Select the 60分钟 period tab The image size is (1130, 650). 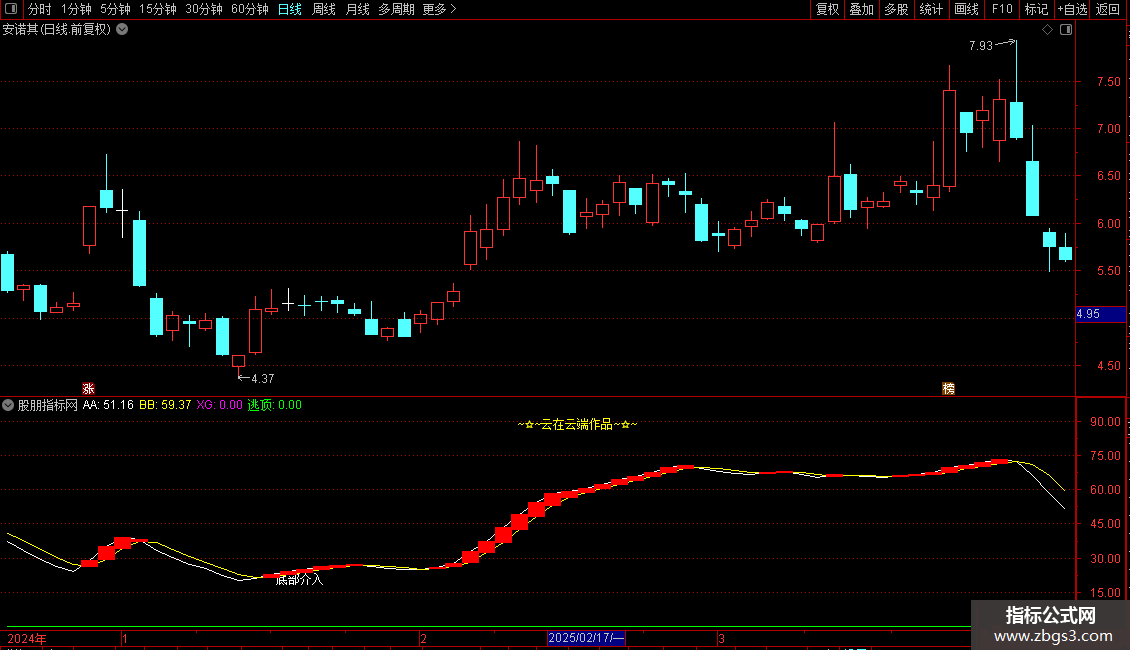tap(250, 9)
